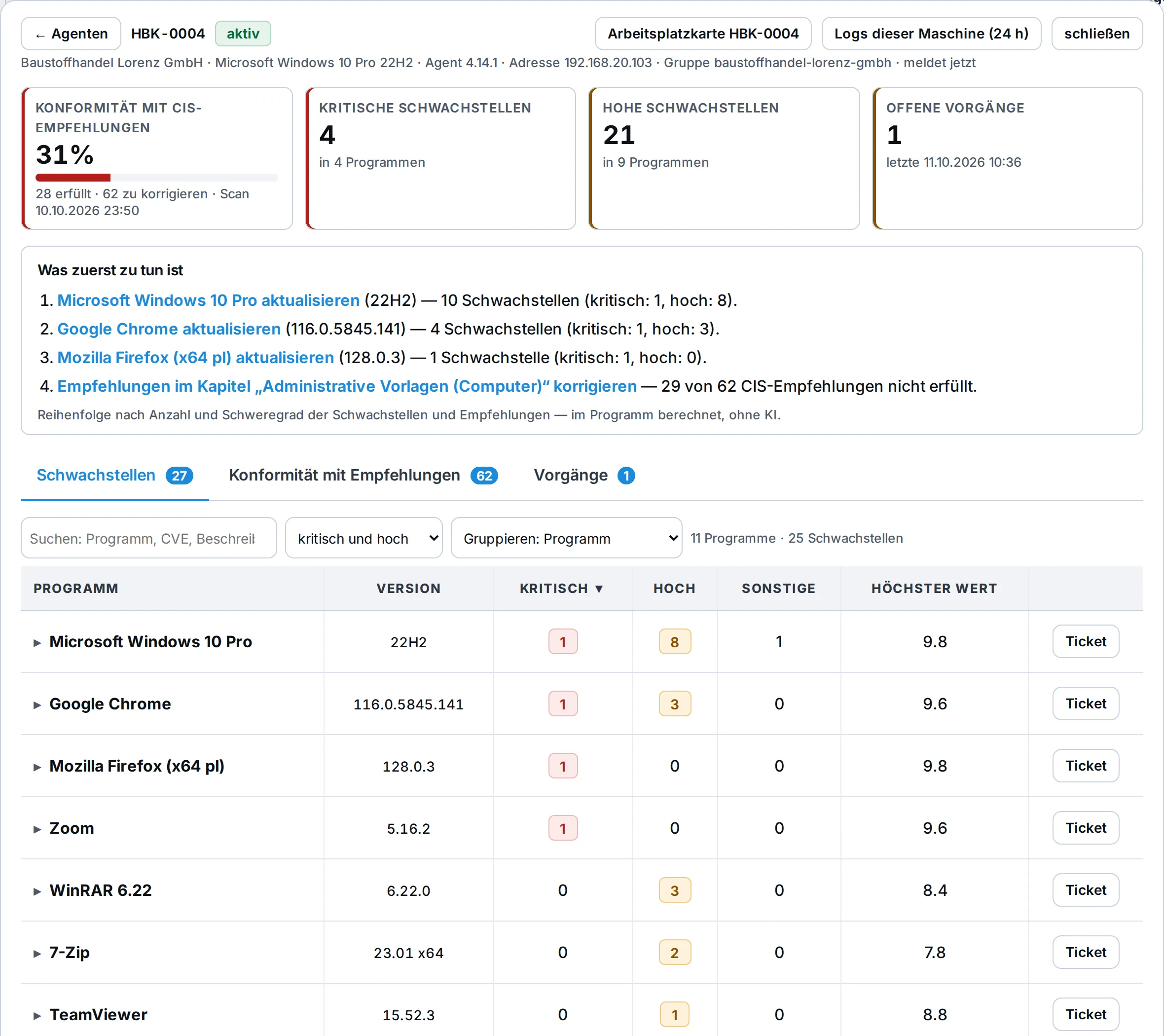Open Microsoft Windows 10 Pro aktualisieren link
Screen dimensions: 1164x1036
click(209, 300)
